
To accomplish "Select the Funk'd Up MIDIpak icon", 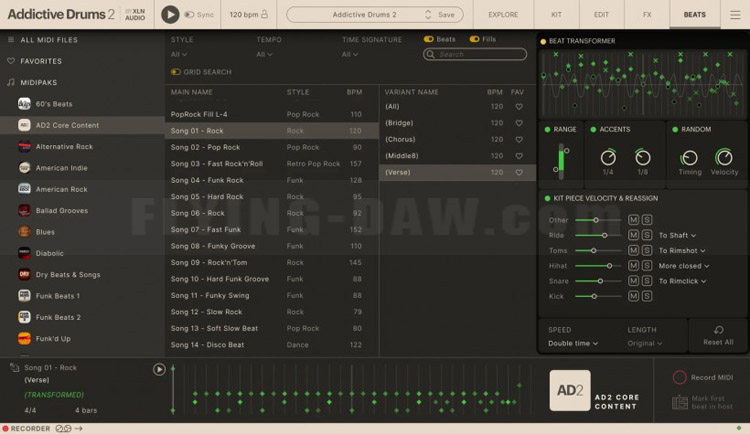I will click(x=24, y=338).
